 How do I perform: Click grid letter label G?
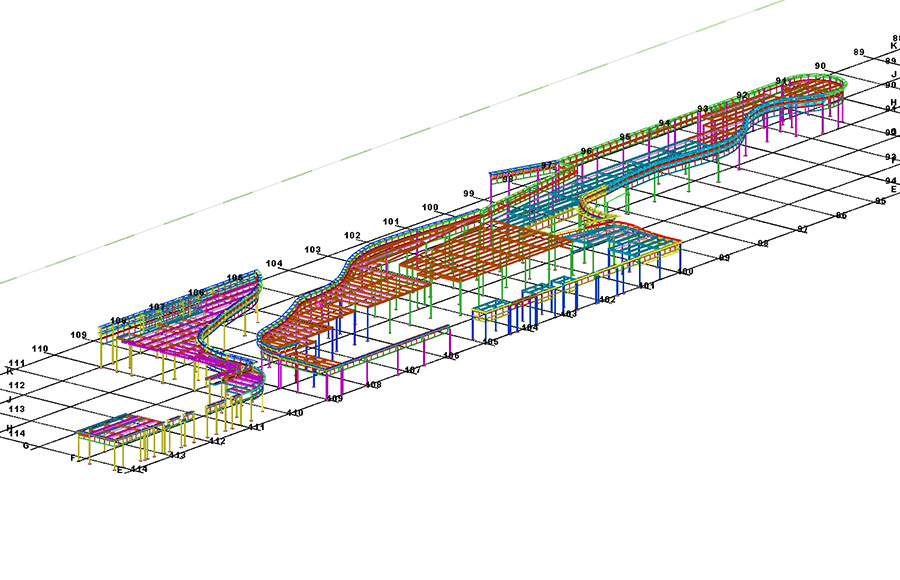(26, 446)
